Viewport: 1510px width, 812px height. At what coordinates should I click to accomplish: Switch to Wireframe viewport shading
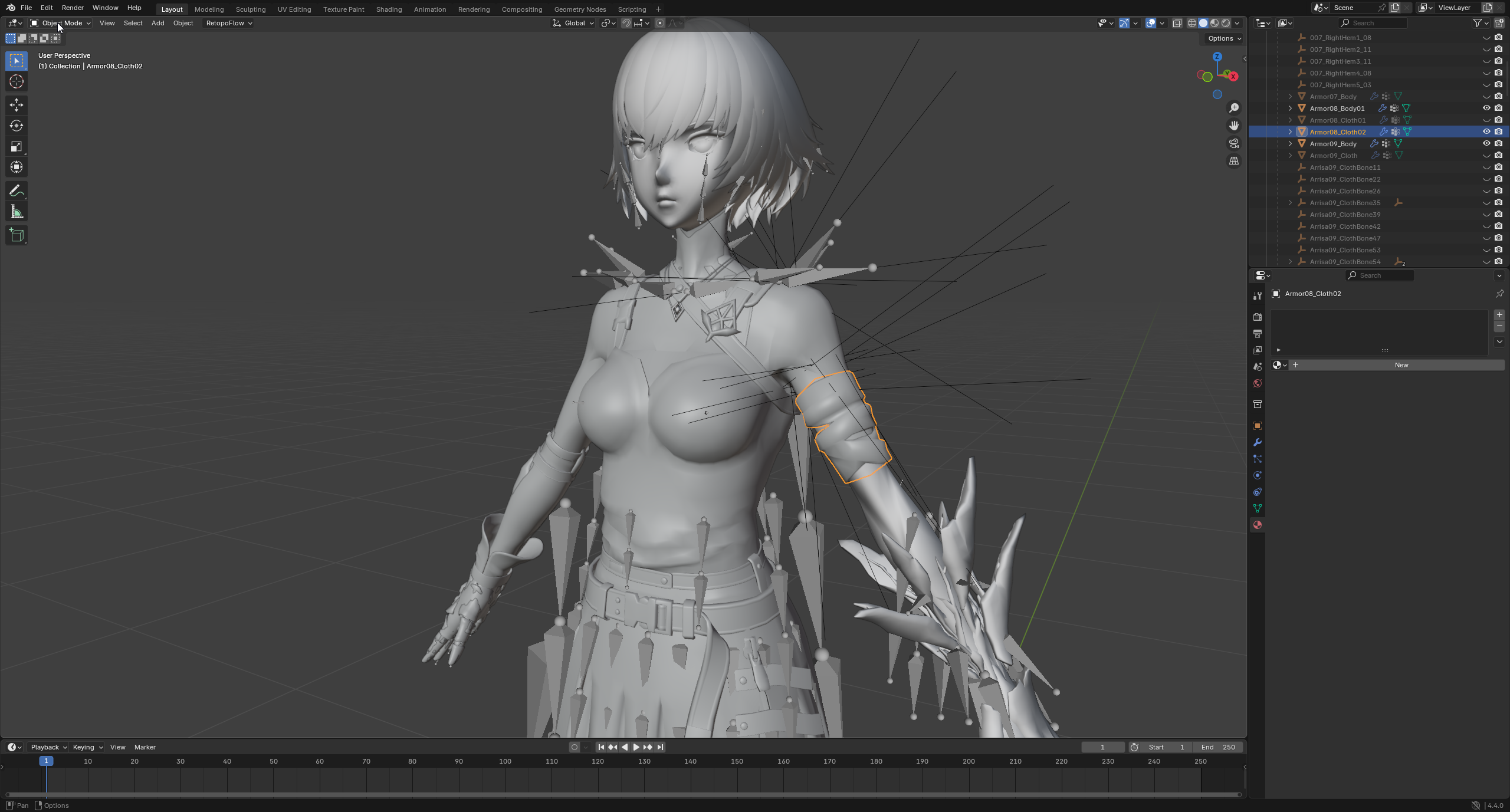tap(1192, 23)
